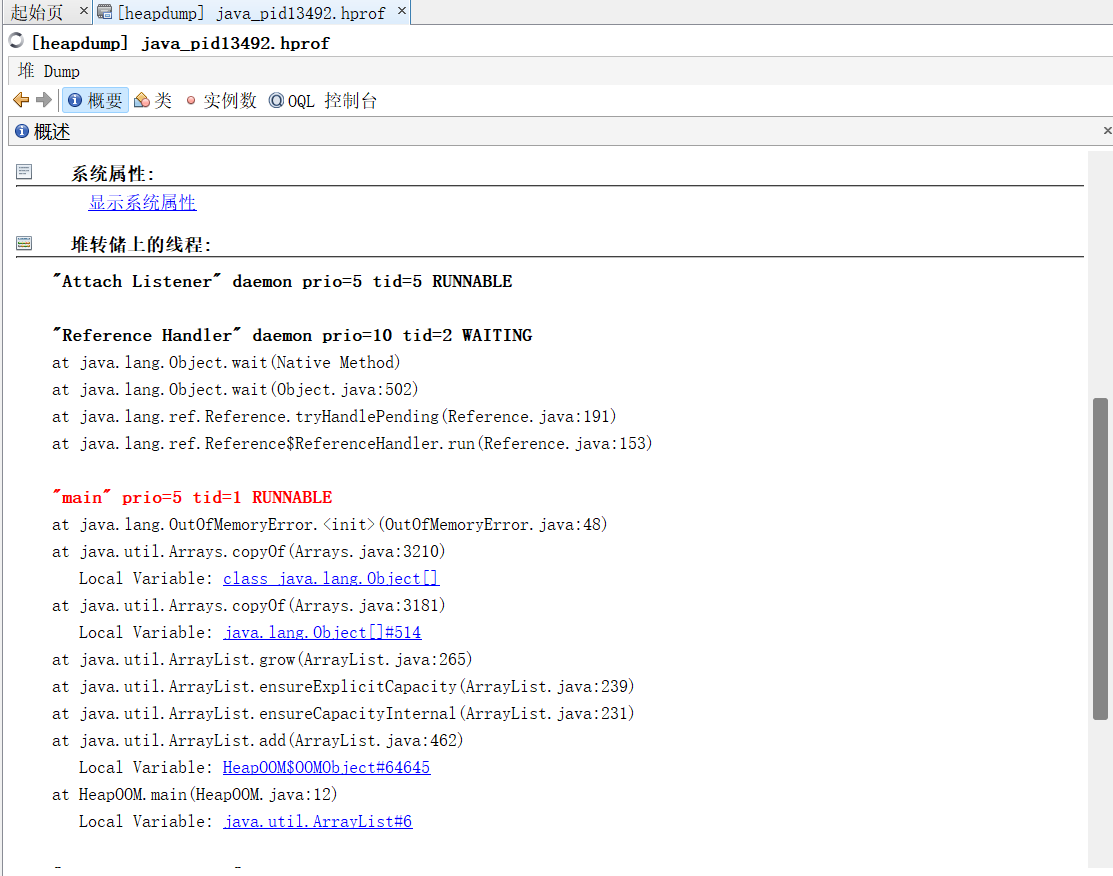Collapse the 系统属性 section icon
The height and width of the screenshot is (876, 1113).
(24, 172)
